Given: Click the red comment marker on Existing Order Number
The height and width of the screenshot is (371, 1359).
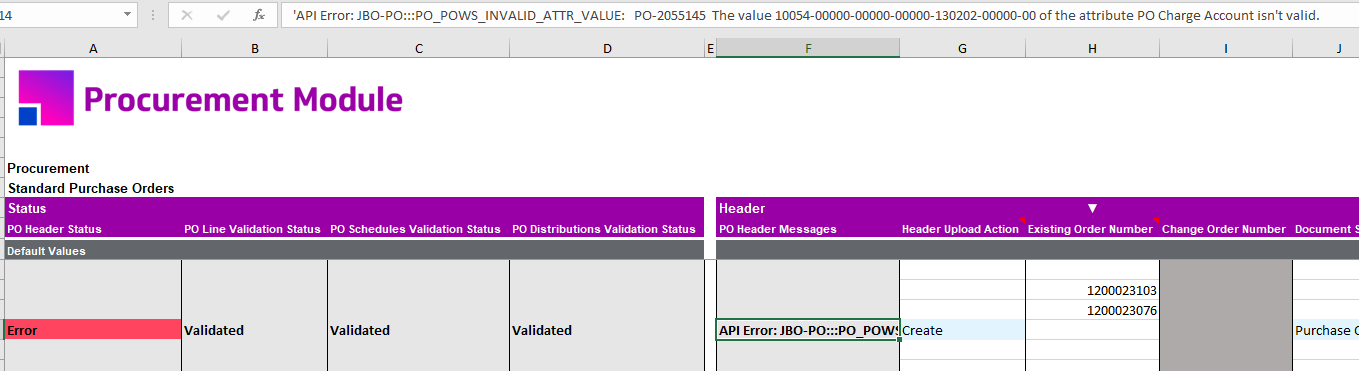Looking at the screenshot, I should click(x=1156, y=221).
